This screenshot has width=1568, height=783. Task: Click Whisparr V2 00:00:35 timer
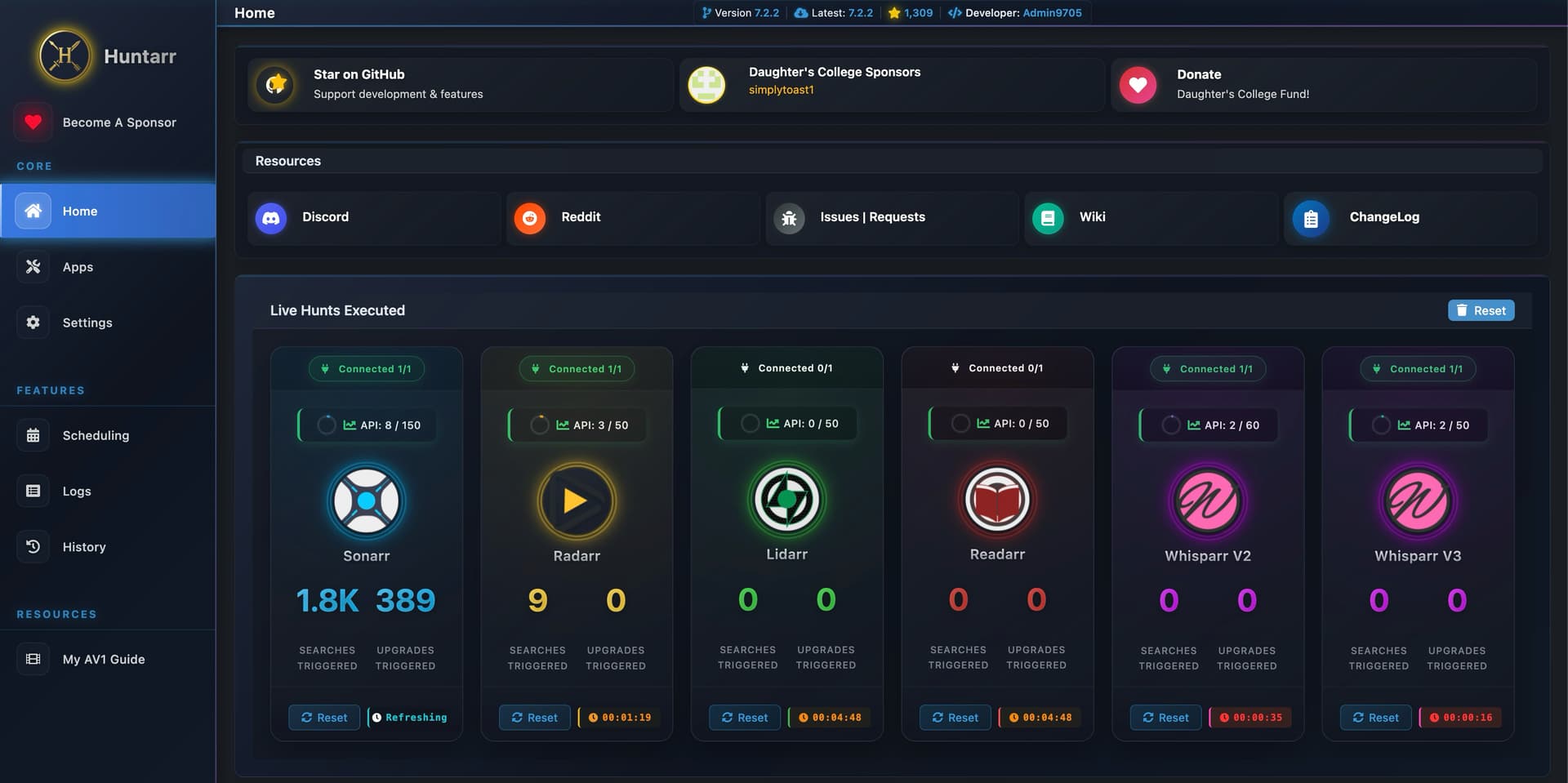1251,717
